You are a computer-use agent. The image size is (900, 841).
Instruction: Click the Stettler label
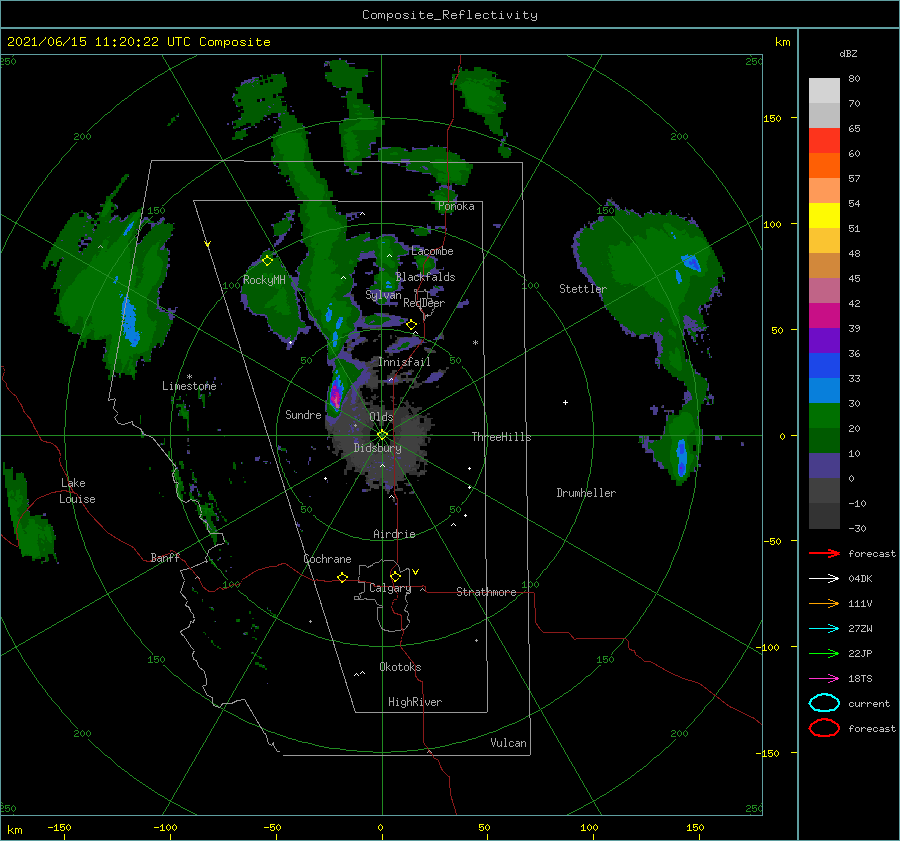tap(583, 289)
